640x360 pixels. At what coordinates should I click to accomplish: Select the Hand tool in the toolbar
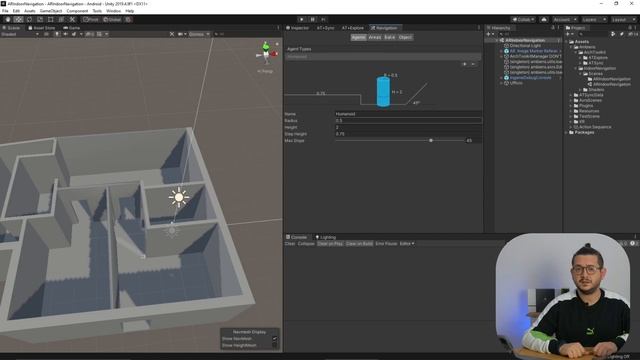pos(8,19)
